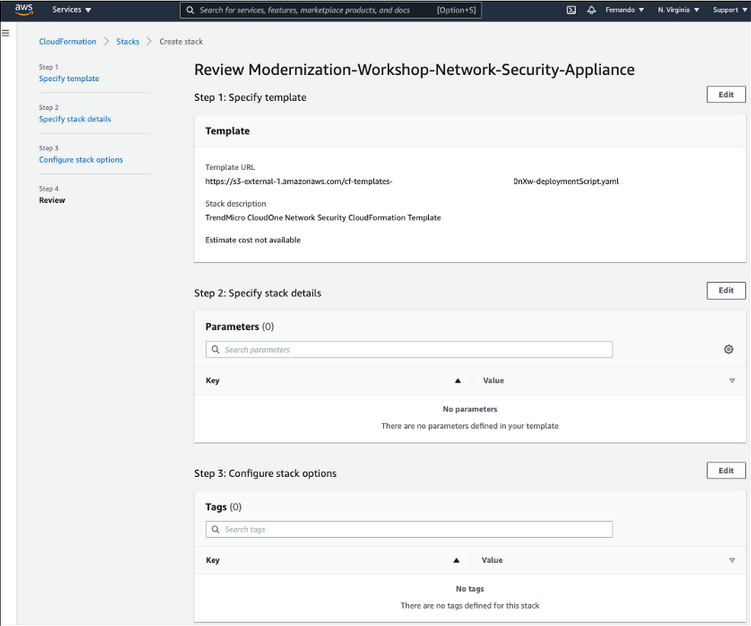Click the 'No parameters' message
The image size is (751, 626).
coord(470,409)
